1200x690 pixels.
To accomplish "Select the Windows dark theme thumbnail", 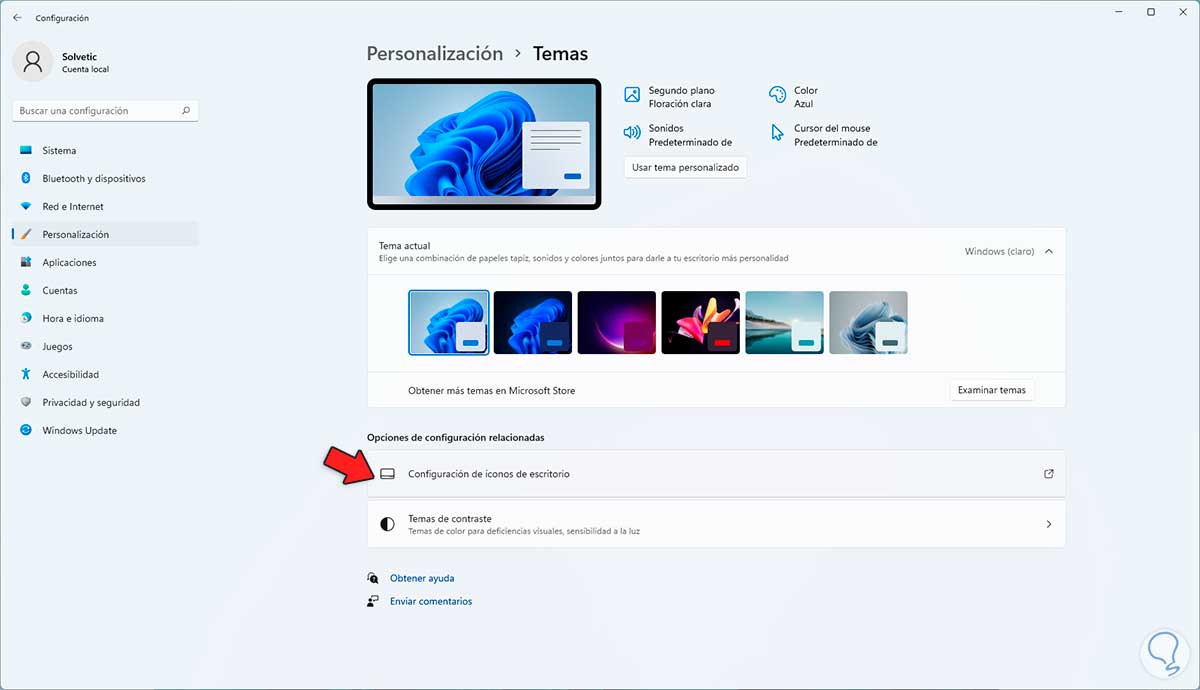I will point(533,323).
